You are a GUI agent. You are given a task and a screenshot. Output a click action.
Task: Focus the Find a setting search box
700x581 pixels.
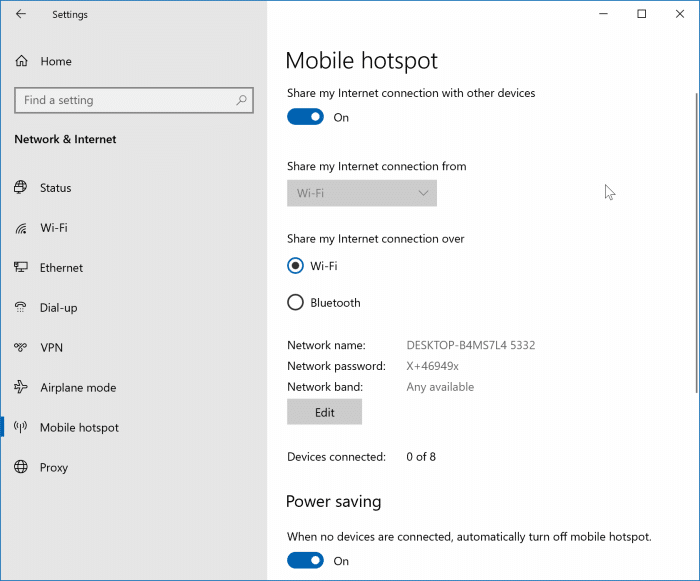(x=134, y=100)
